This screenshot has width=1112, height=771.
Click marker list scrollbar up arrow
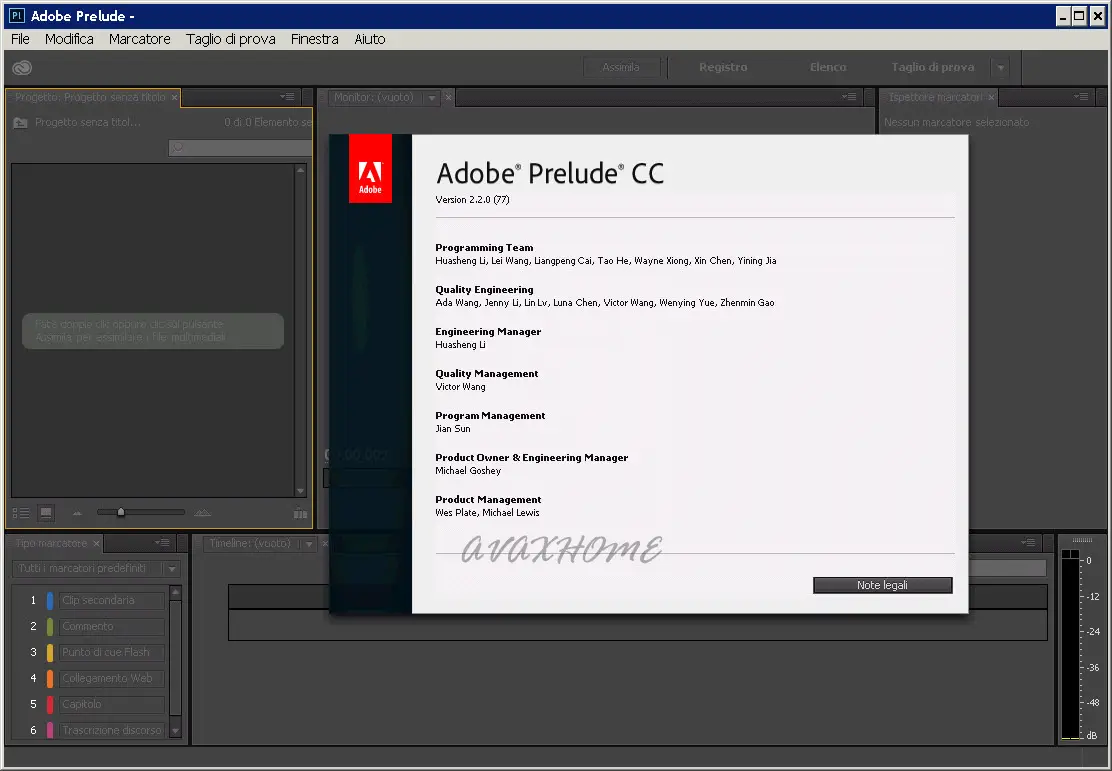click(176, 592)
